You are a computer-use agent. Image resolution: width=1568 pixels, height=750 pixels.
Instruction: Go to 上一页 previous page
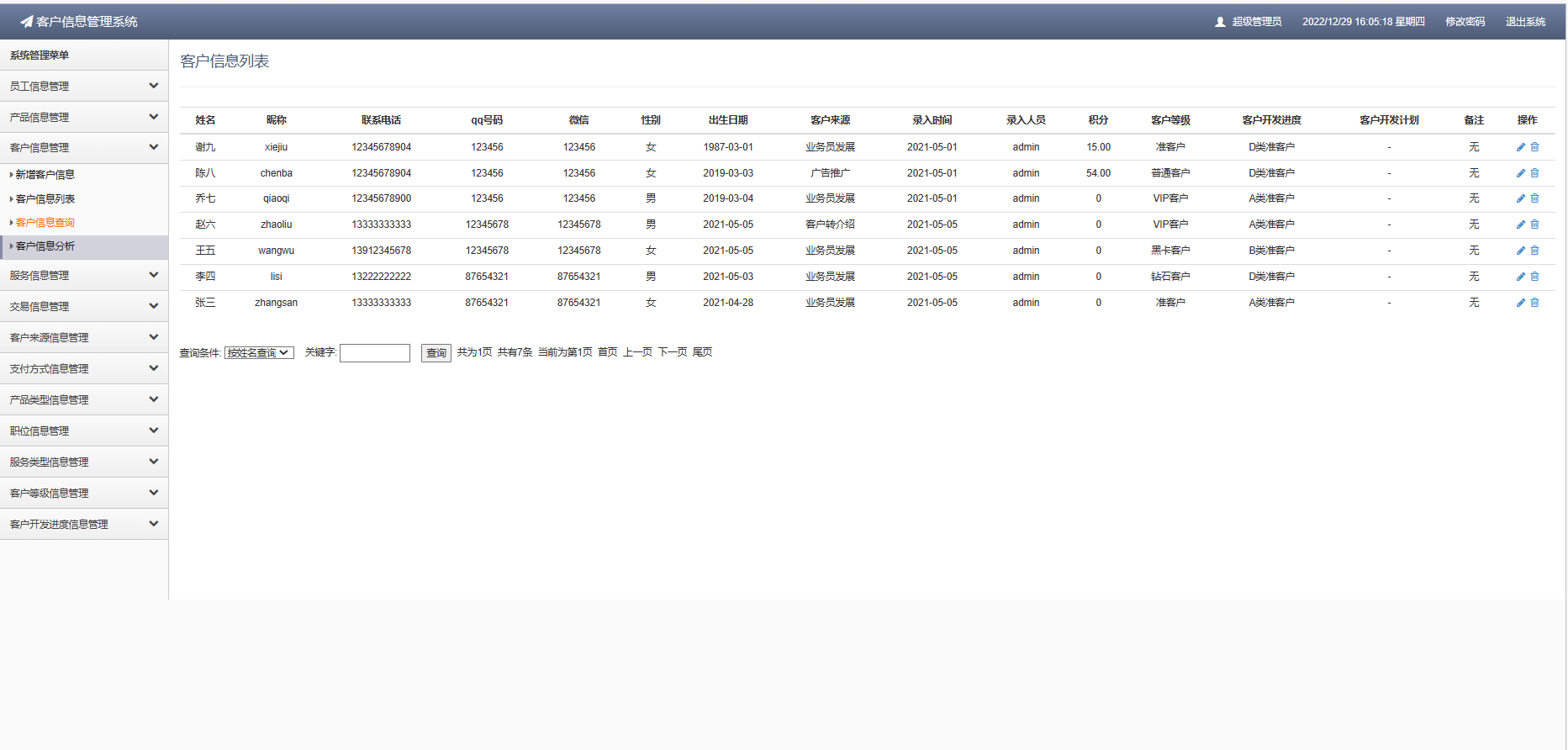pos(637,352)
